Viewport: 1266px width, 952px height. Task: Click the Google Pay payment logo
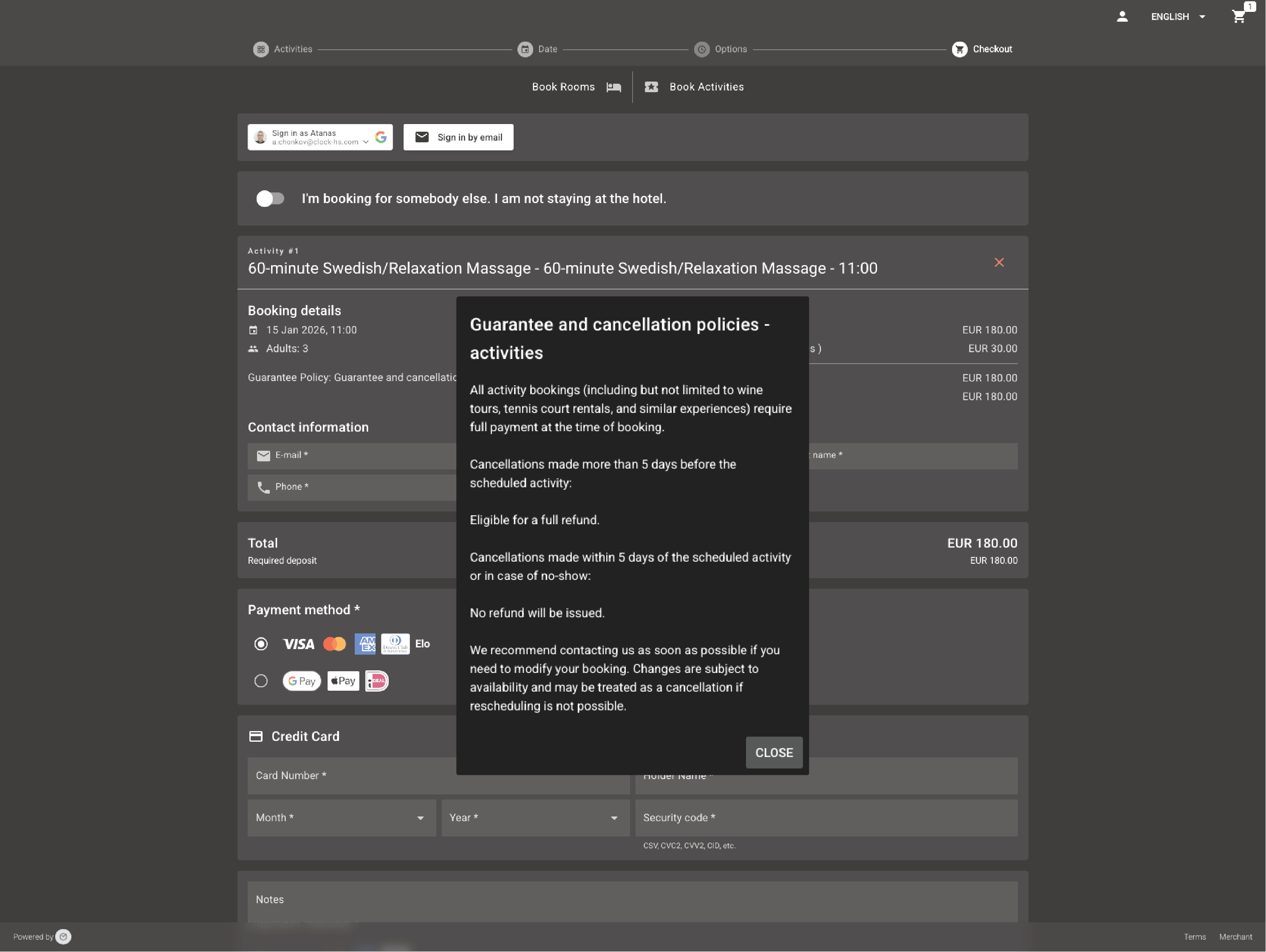302,681
